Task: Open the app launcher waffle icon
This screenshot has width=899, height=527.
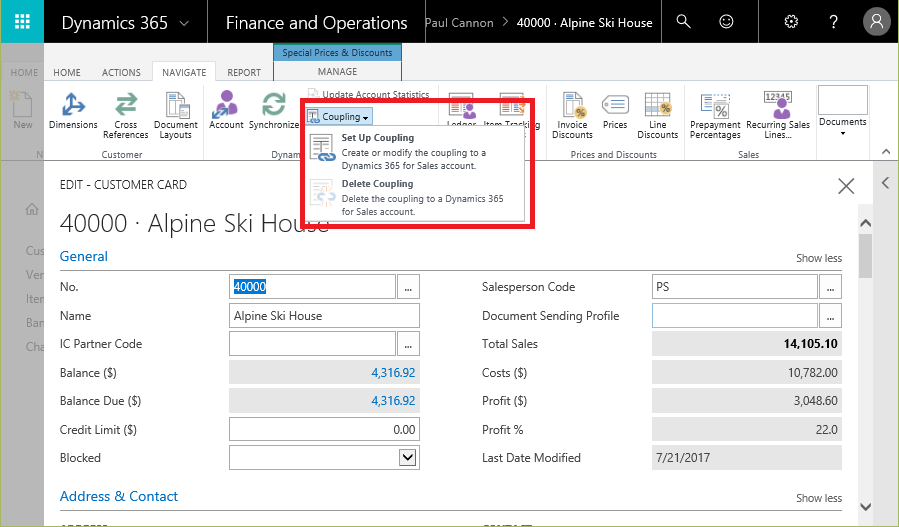Action: 22,22
